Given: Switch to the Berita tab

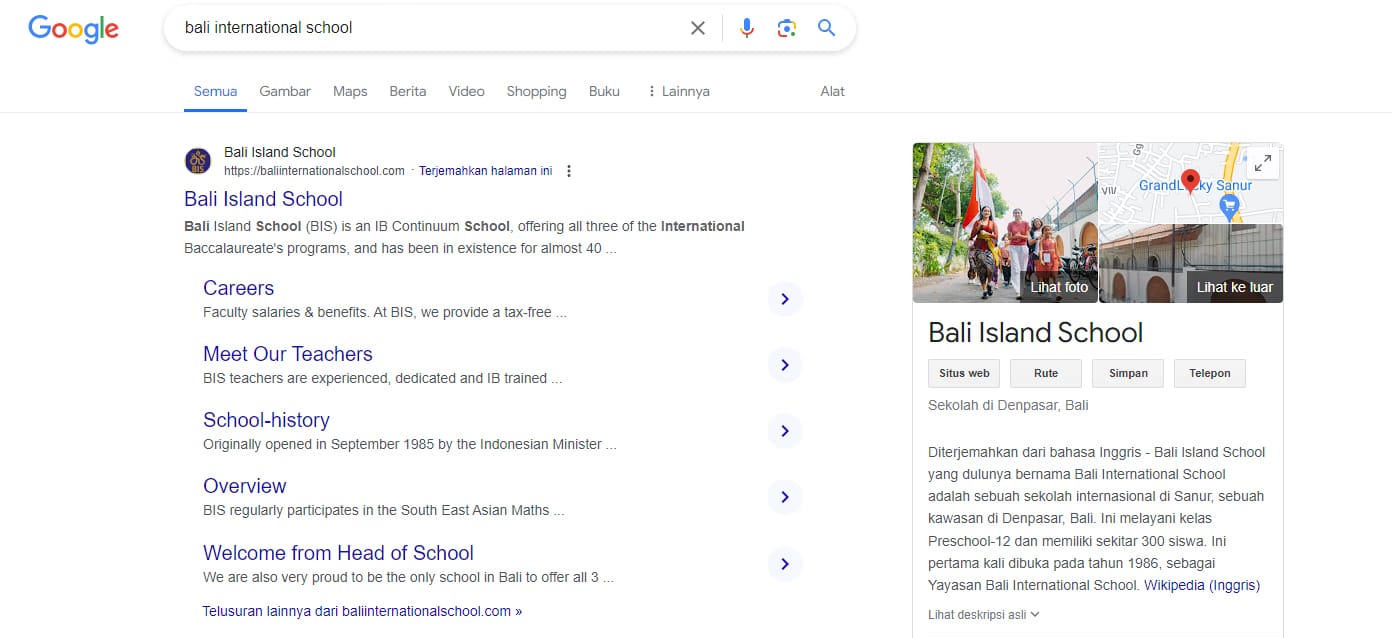Looking at the screenshot, I should click(x=408, y=91).
